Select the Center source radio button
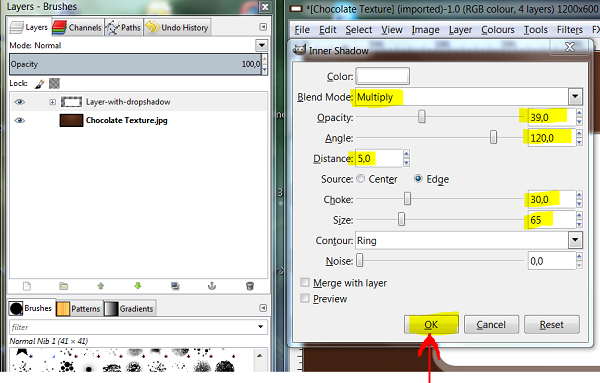Screen dimensions: 600x383 tap(360, 179)
